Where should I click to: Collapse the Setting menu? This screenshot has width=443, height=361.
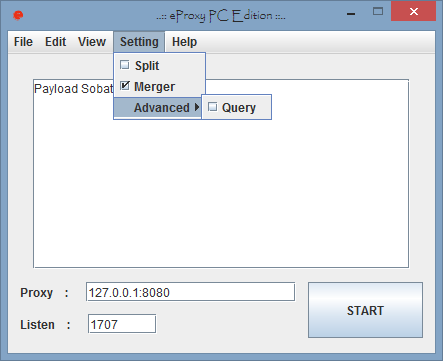(139, 42)
